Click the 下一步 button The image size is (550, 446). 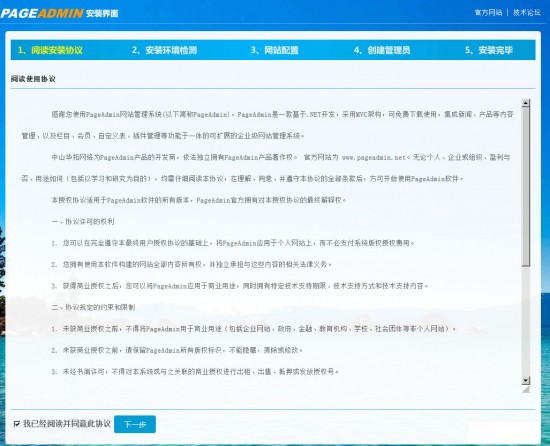tap(135, 424)
